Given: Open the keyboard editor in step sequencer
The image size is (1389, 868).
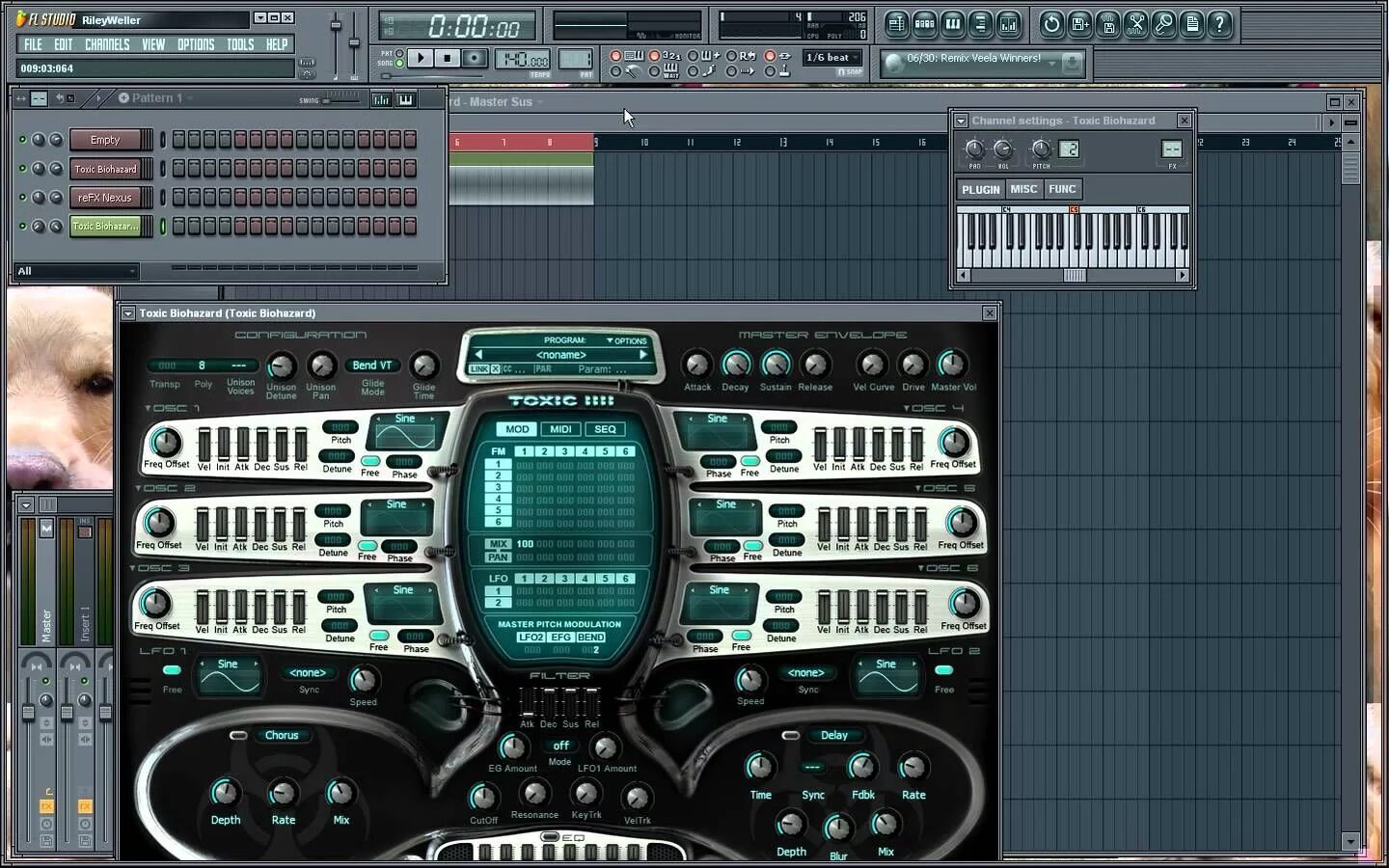Looking at the screenshot, I should tap(406, 98).
